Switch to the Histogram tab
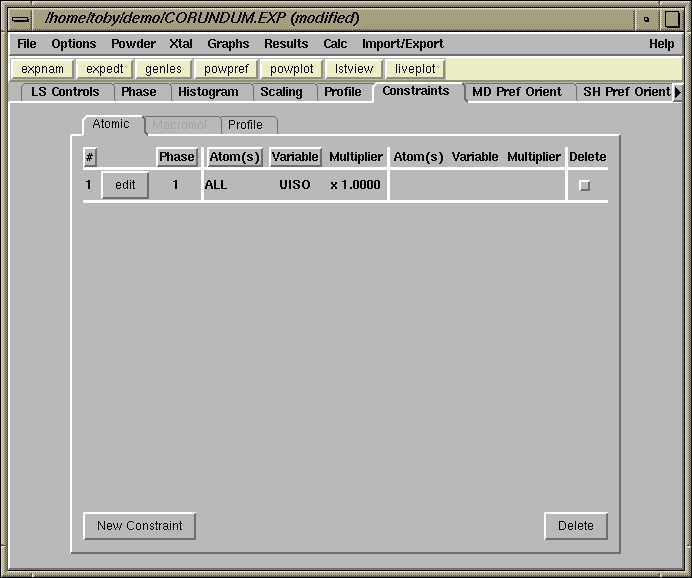Viewport: 692px width, 578px height. 208,92
